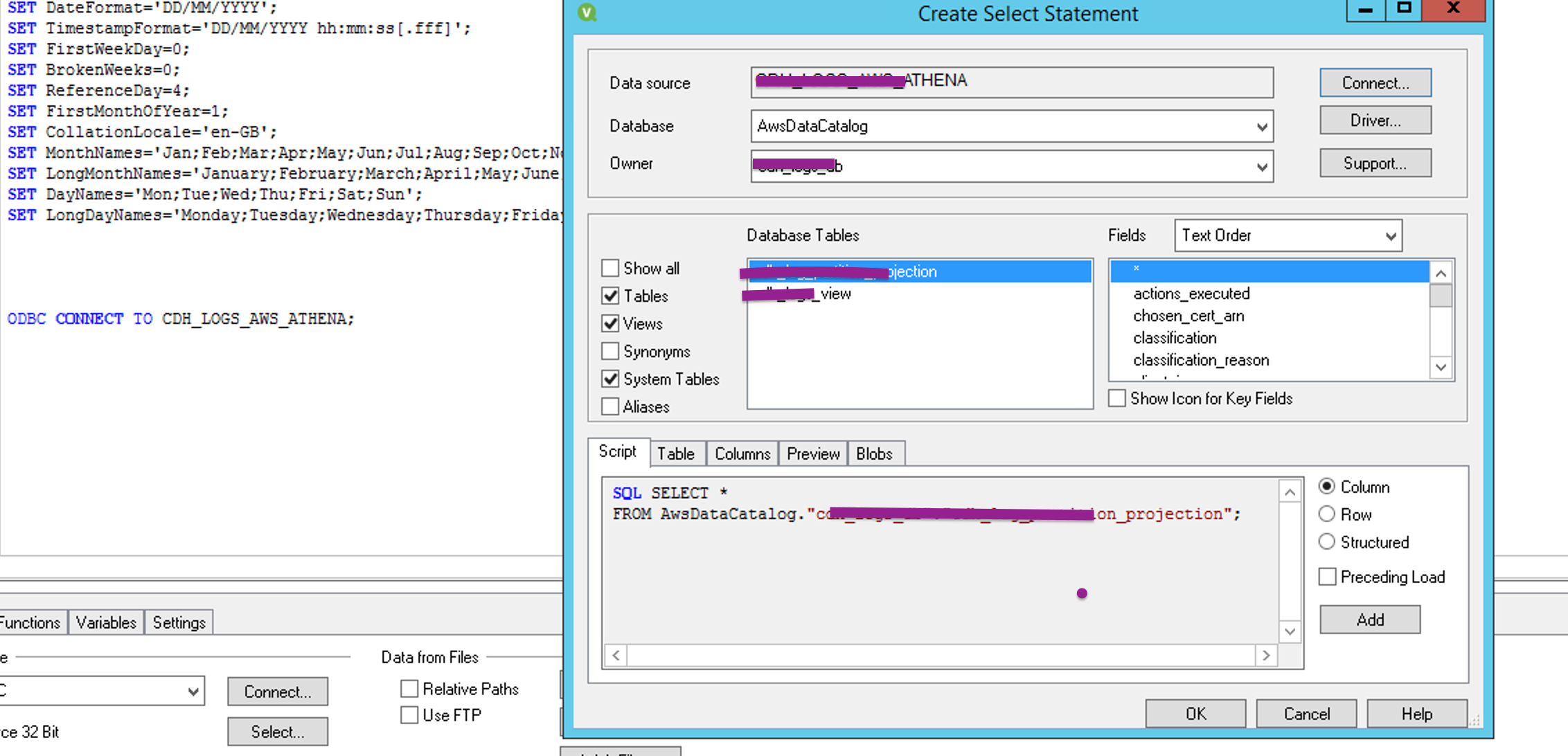Uncheck the System Tables checkbox

point(610,379)
